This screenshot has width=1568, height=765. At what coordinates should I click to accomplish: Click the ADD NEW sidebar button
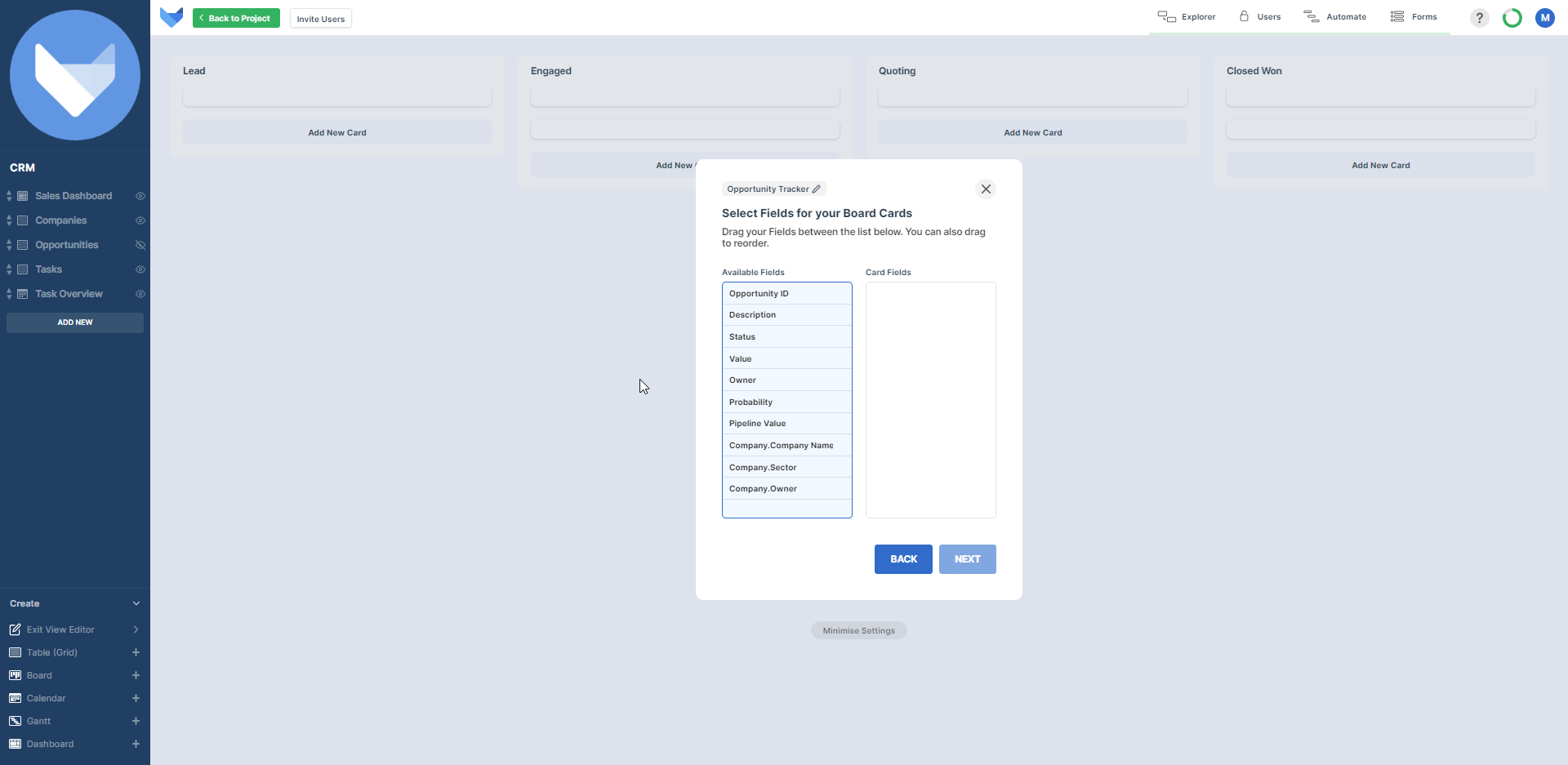point(75,322)
